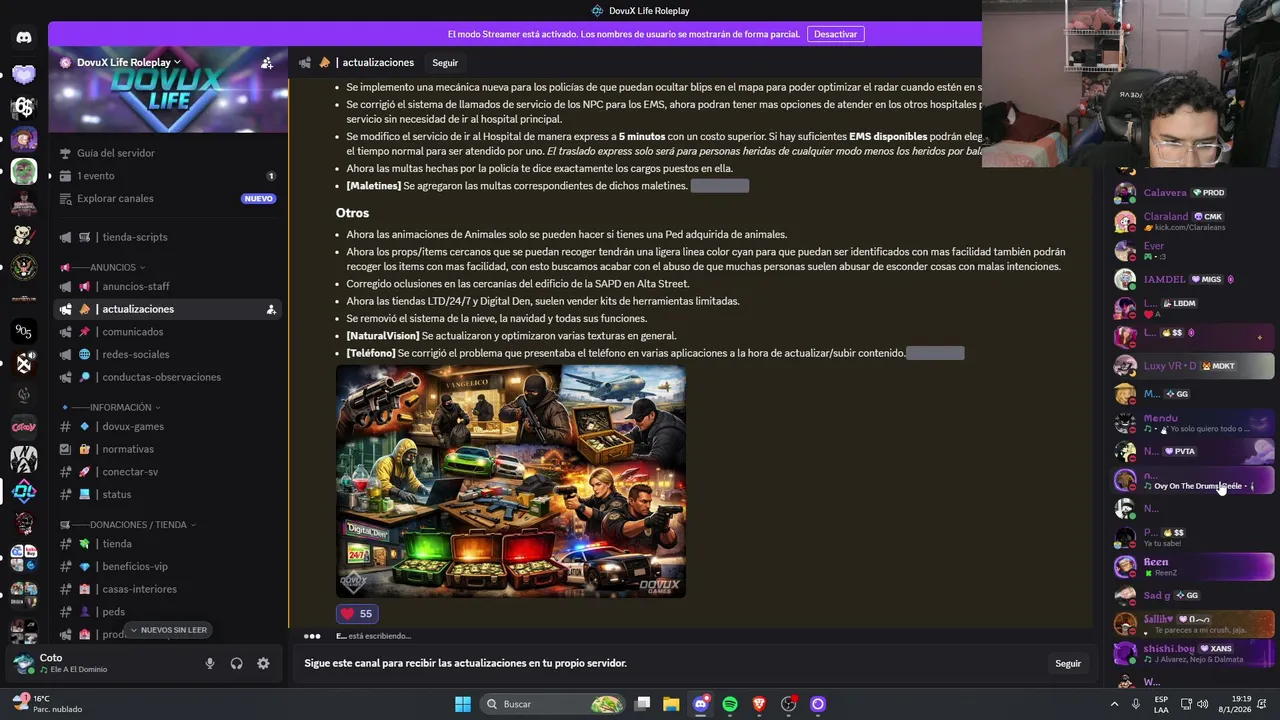
Task: Open Discord home direct messages
Action: [x=24, y=37]
